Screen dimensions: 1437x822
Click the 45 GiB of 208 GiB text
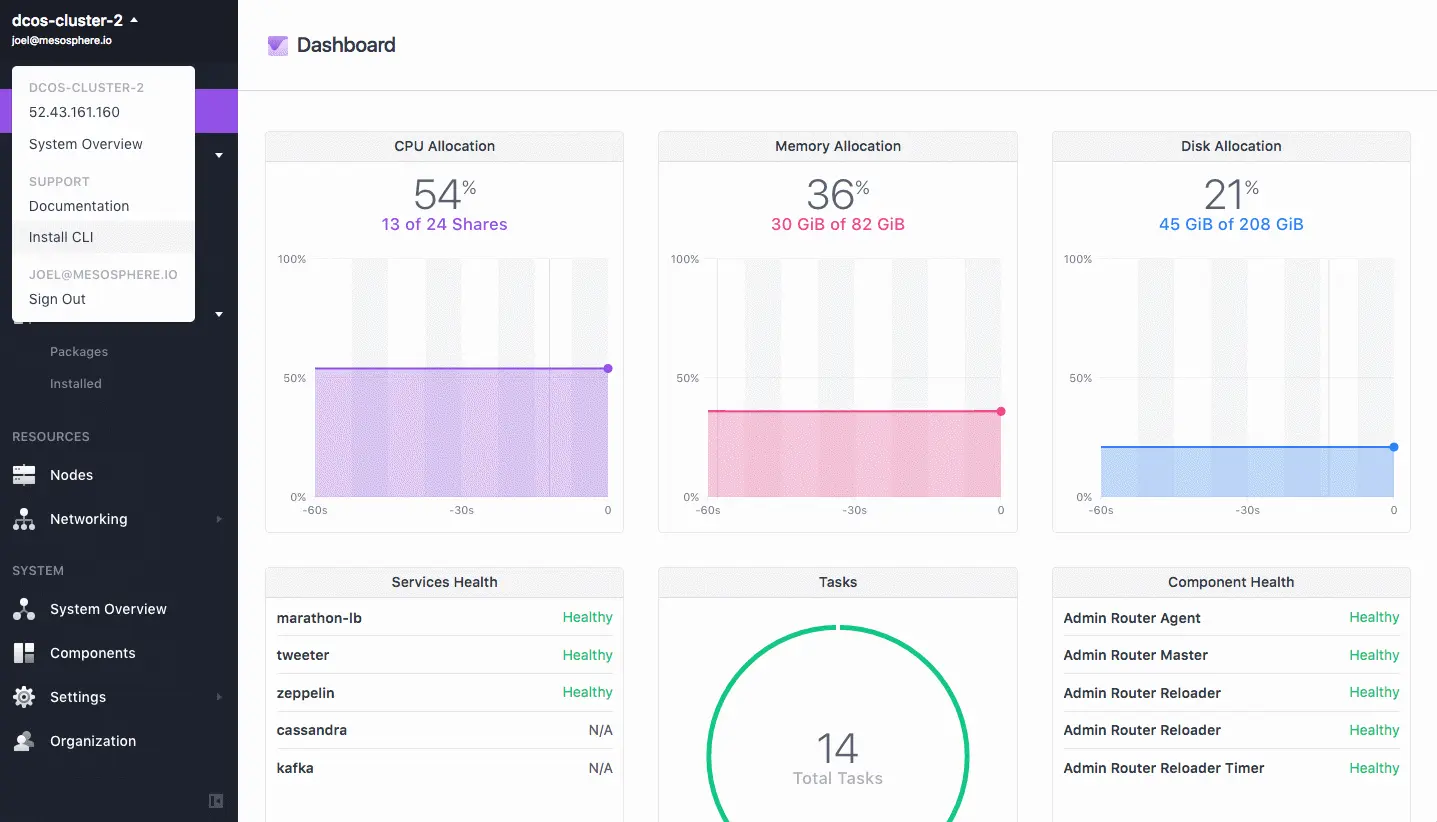pyautogui.click(x=1231, y=224)
